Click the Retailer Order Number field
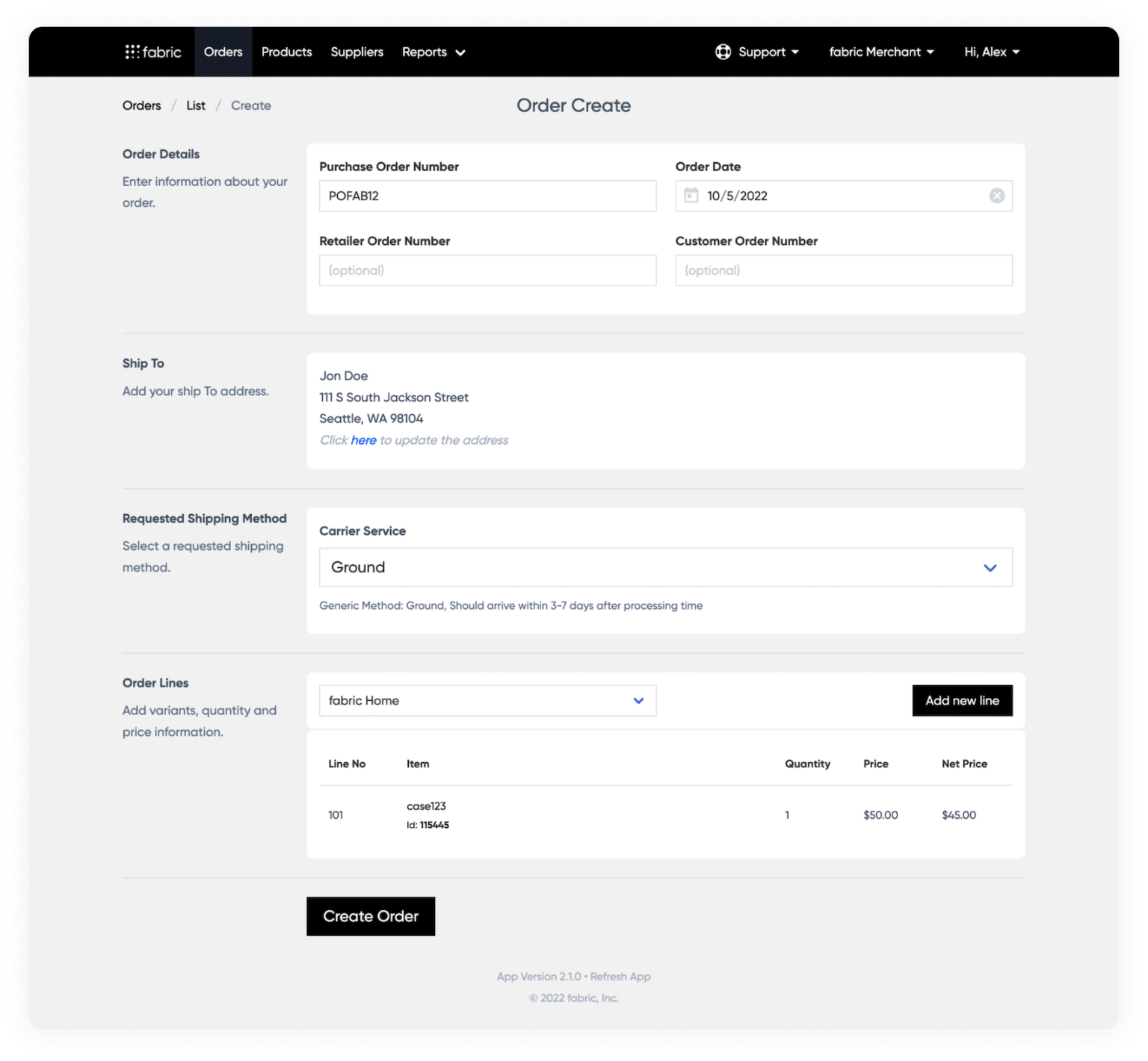 487,270
